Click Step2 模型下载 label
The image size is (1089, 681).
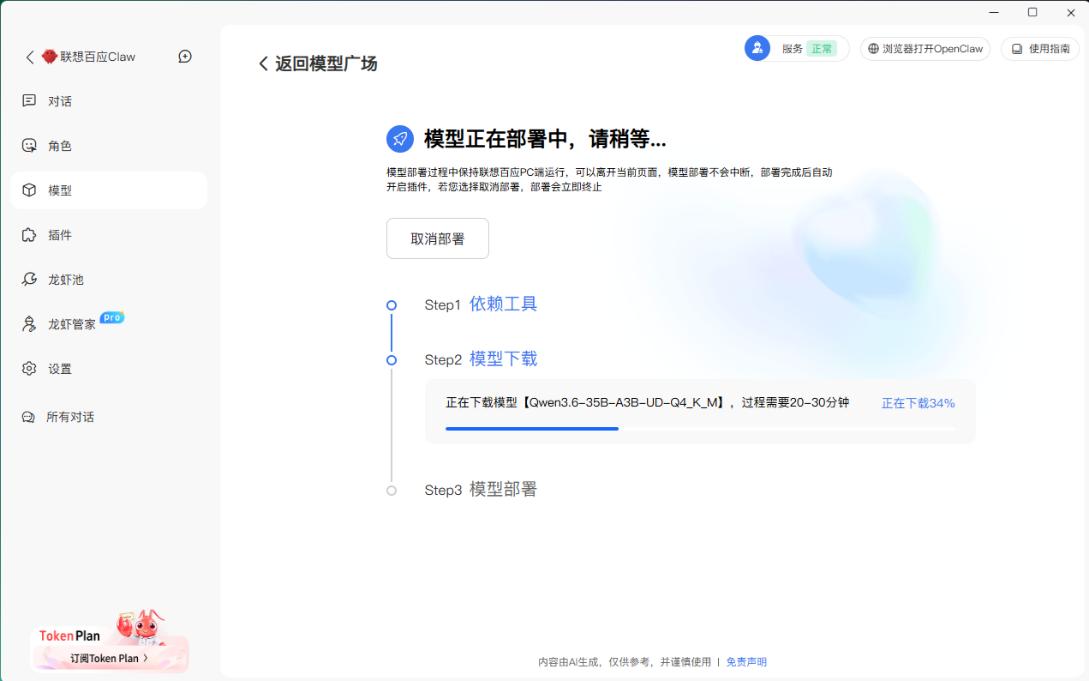(x=481, y=359)
